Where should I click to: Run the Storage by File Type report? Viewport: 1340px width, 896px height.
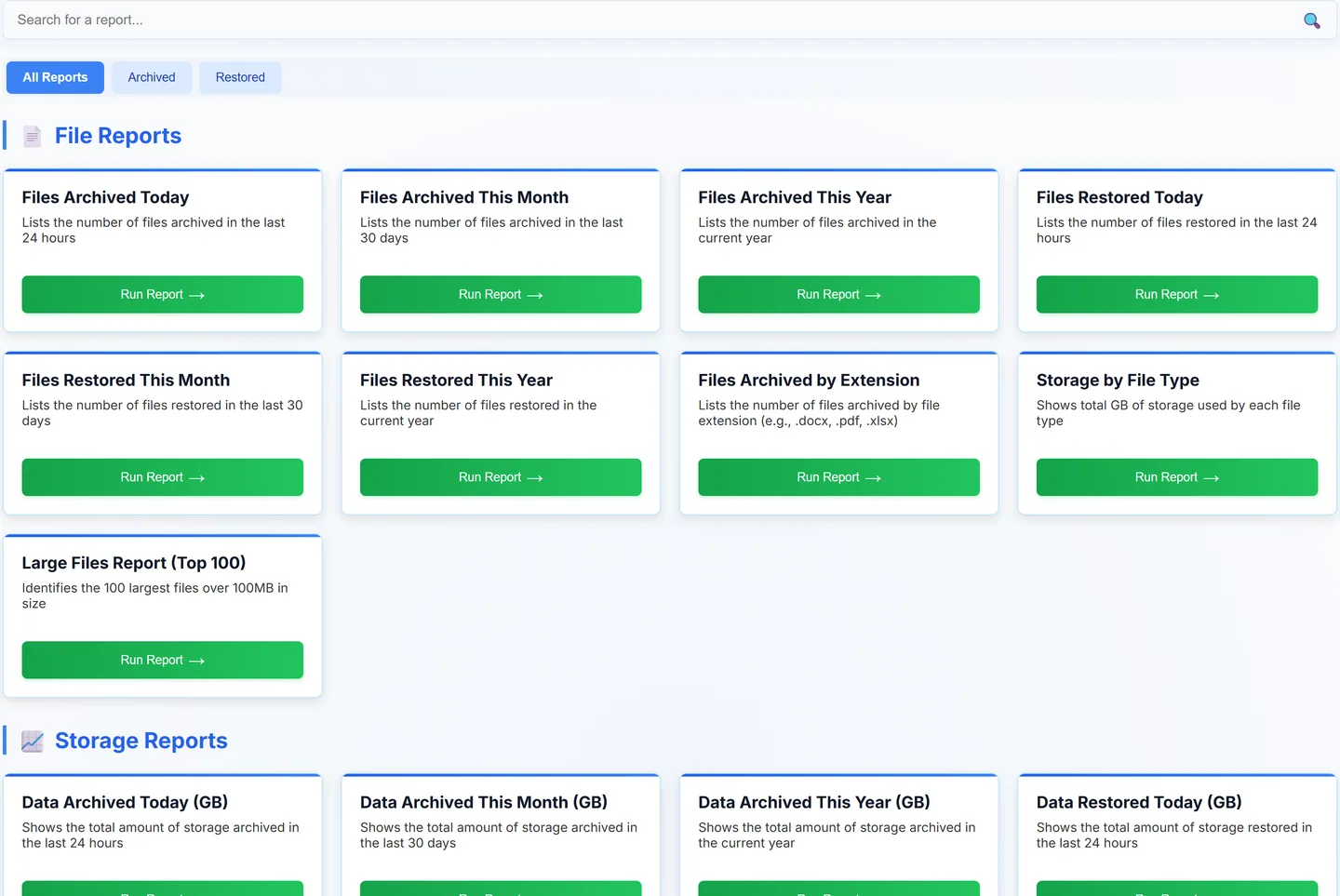(1177, 477)
